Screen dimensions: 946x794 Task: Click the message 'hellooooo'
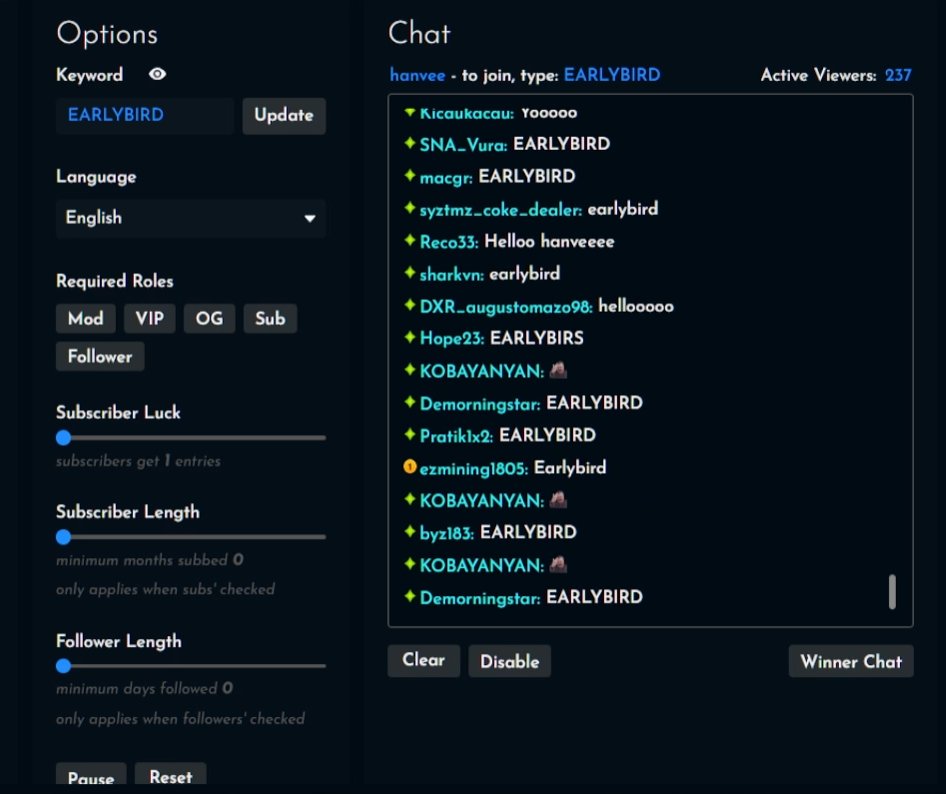pyautogui.click(x=636, y=306)
